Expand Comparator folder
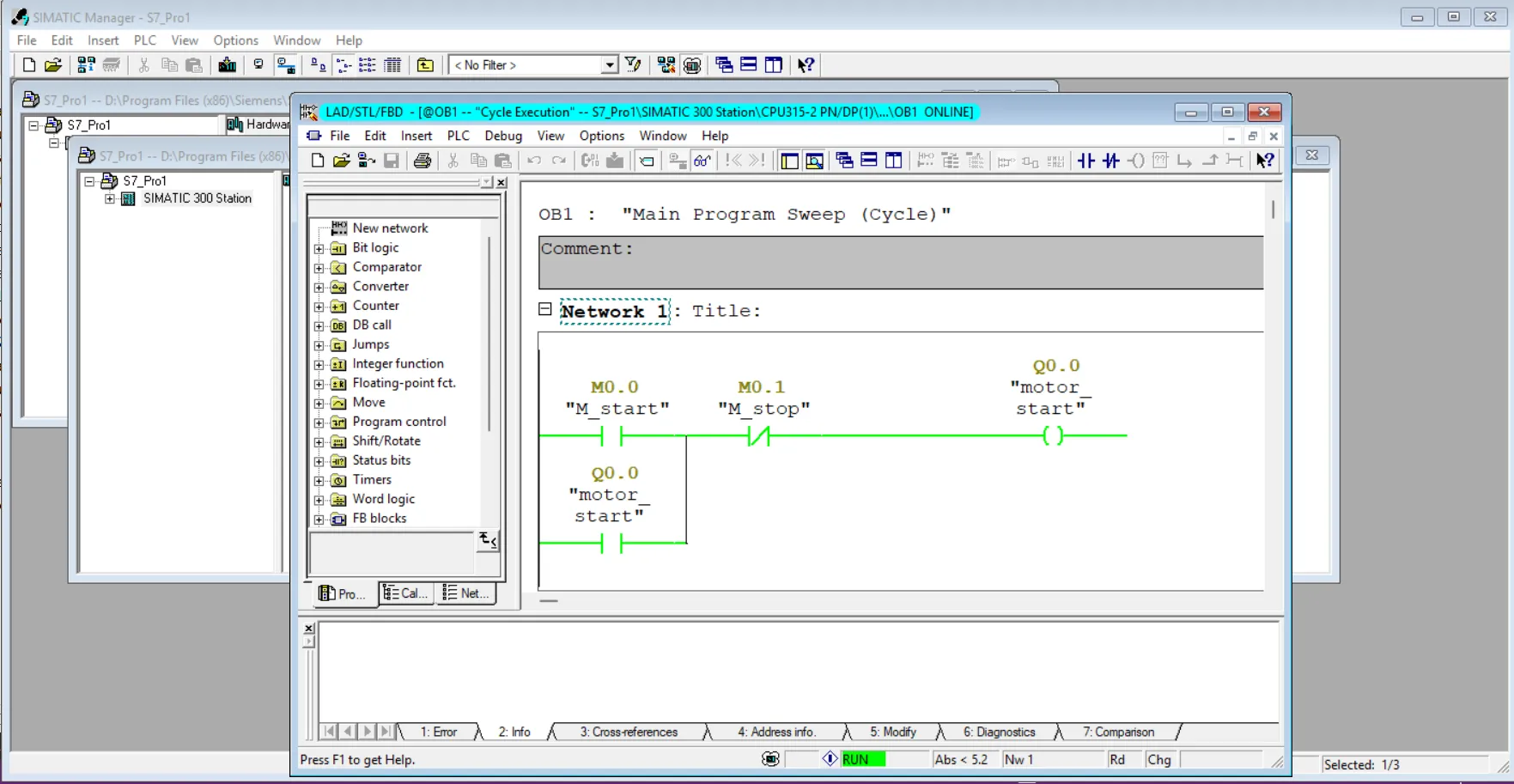The image size is (1514, 784). click(319, 268)
